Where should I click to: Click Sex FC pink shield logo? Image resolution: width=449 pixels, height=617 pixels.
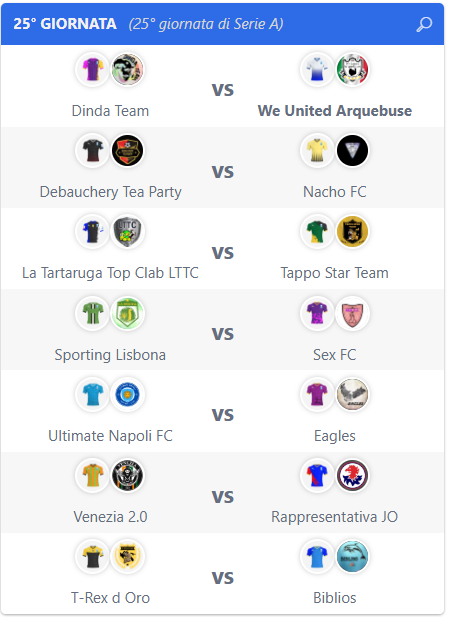pos(352,313)
